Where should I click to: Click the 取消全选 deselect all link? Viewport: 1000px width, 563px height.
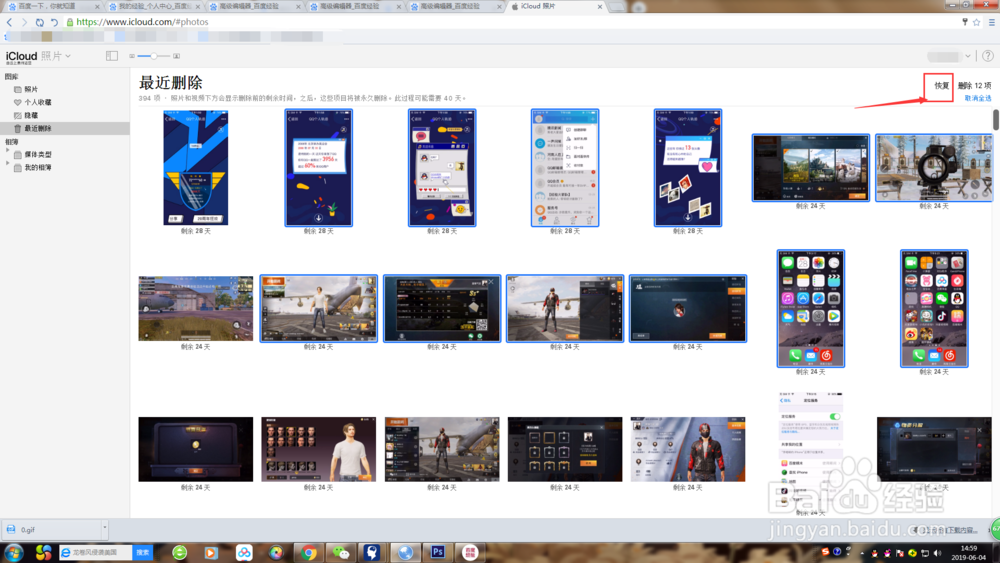click(x=978, y=98)
